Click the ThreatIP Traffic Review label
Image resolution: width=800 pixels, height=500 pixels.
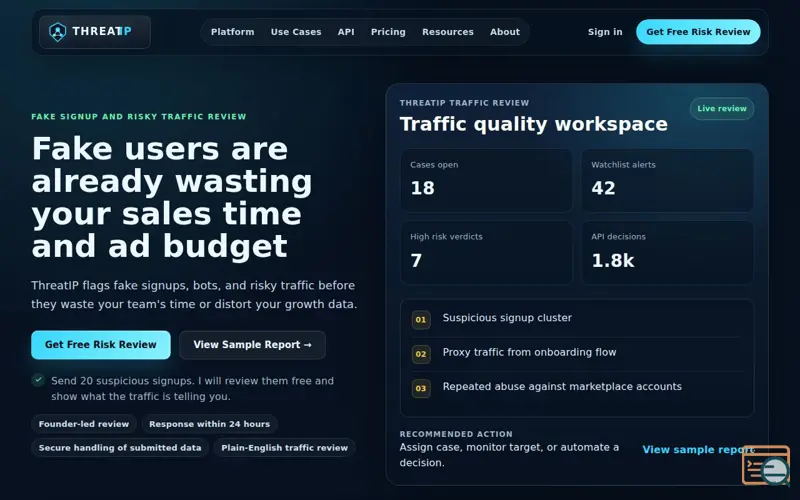(464, 103)
